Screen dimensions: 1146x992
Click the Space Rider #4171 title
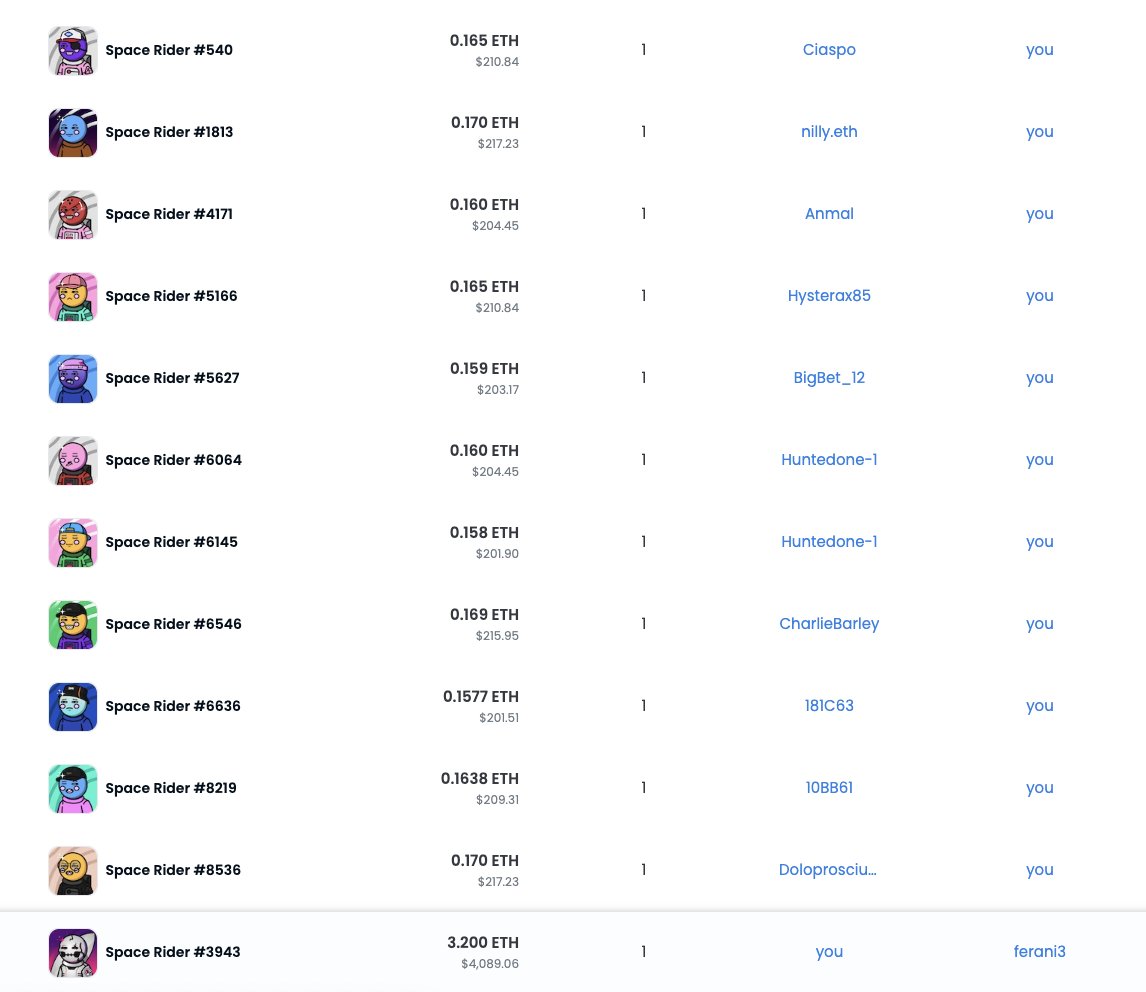pos(169,214)
